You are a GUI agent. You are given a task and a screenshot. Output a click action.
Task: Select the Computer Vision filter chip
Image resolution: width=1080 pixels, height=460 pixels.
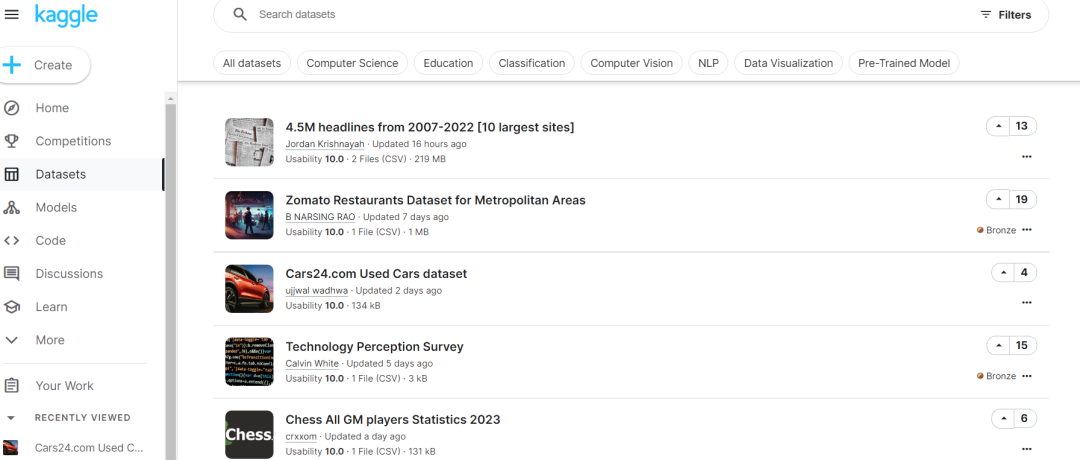(x=632, y=63)
